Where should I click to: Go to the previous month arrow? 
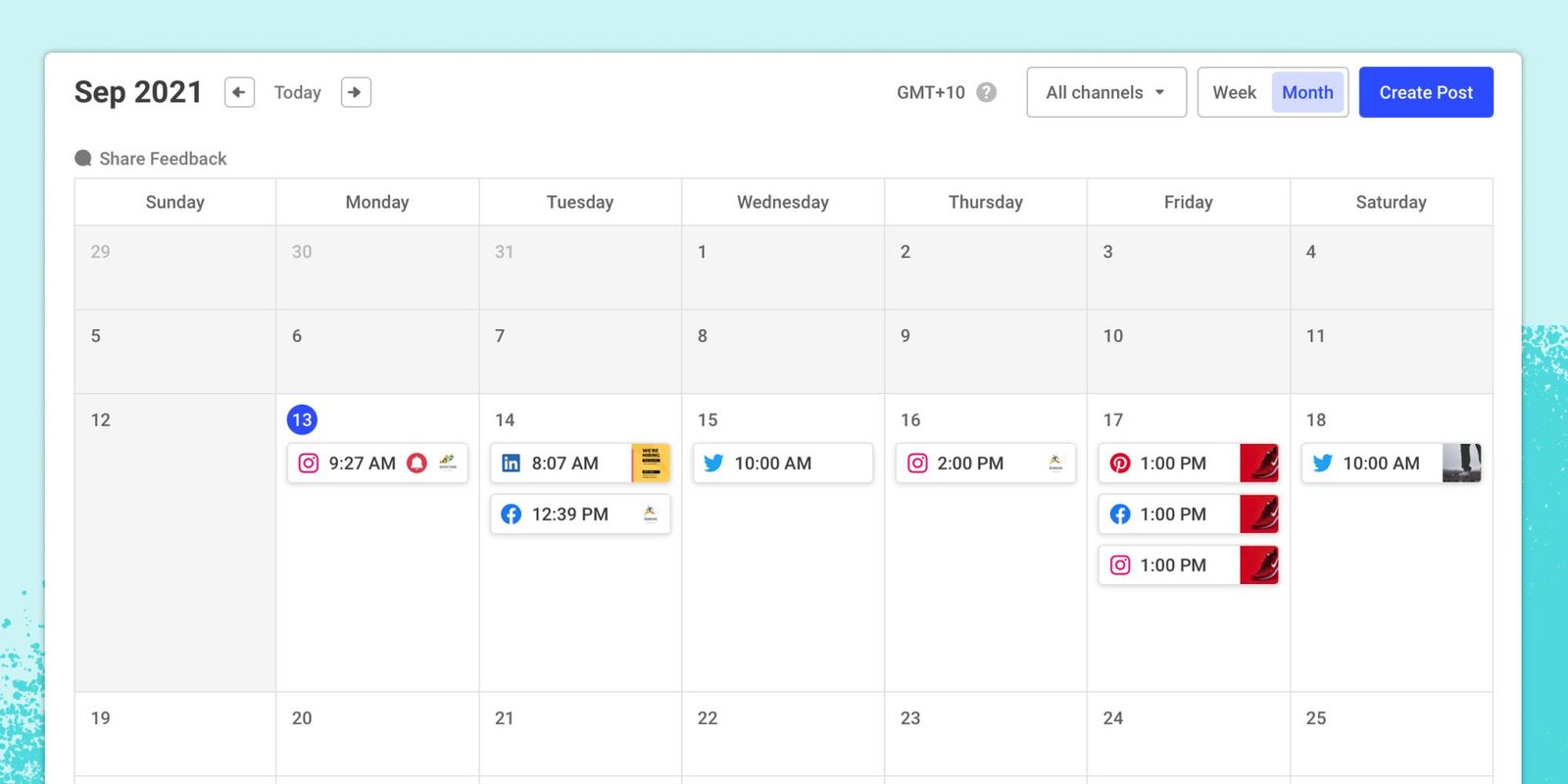(239, 92)
